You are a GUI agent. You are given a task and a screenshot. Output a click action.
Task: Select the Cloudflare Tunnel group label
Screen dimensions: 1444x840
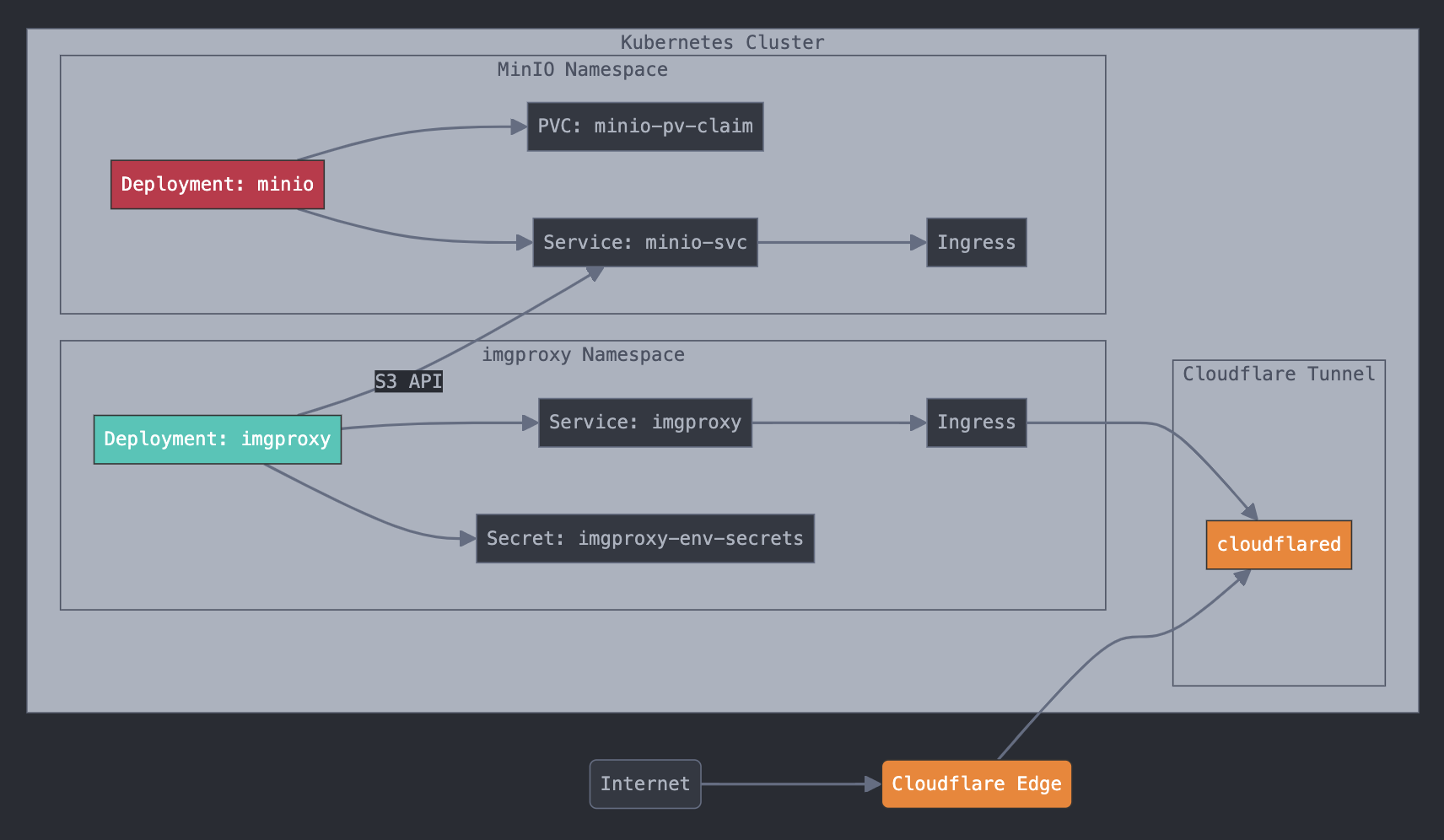click(x=1279, y=374)
